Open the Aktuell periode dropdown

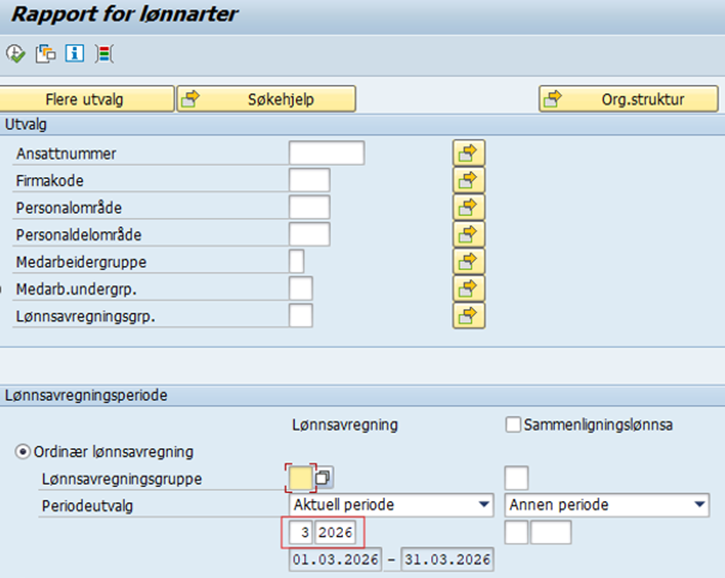point(391,504)
